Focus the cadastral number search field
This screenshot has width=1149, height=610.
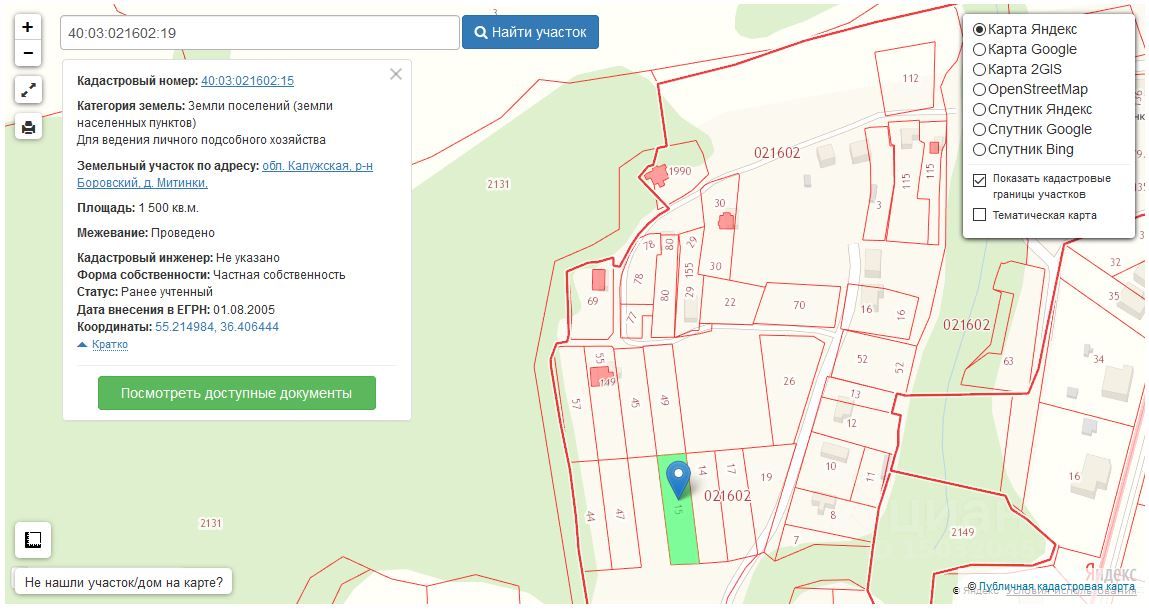pyautogui.click(x=259, y=32)
